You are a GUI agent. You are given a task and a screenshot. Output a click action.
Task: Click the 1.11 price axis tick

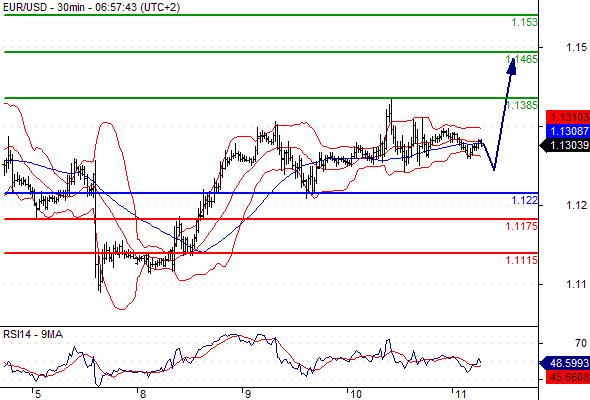click(x=576, y=284)
